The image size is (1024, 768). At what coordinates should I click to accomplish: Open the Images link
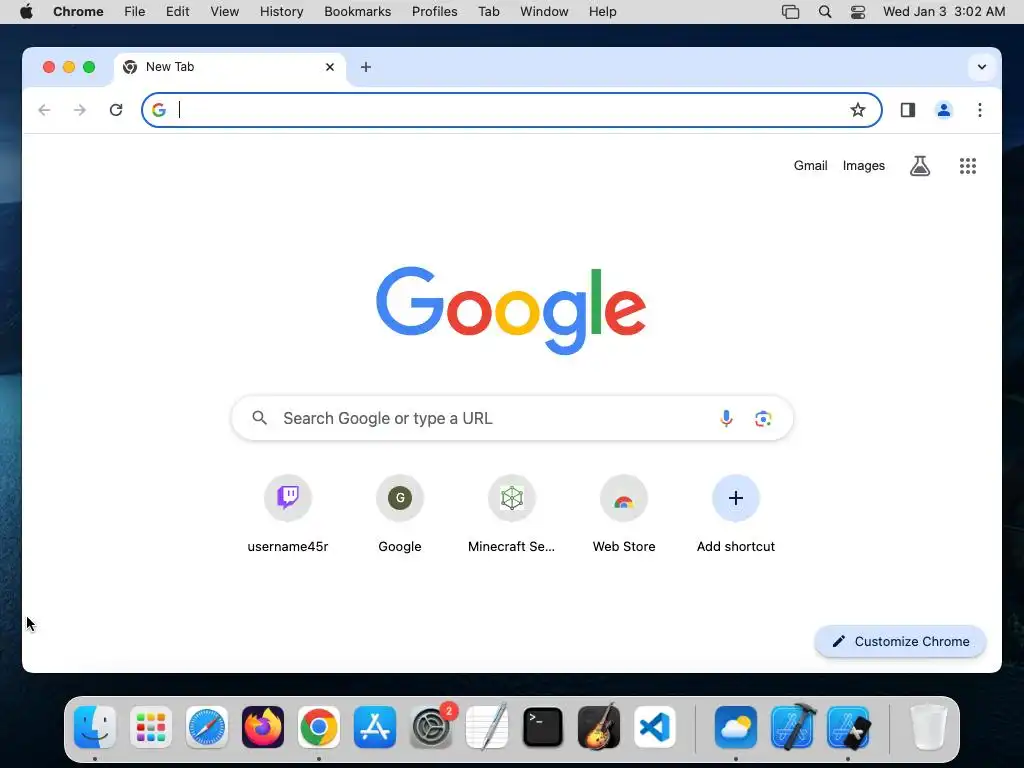(863, 166)
